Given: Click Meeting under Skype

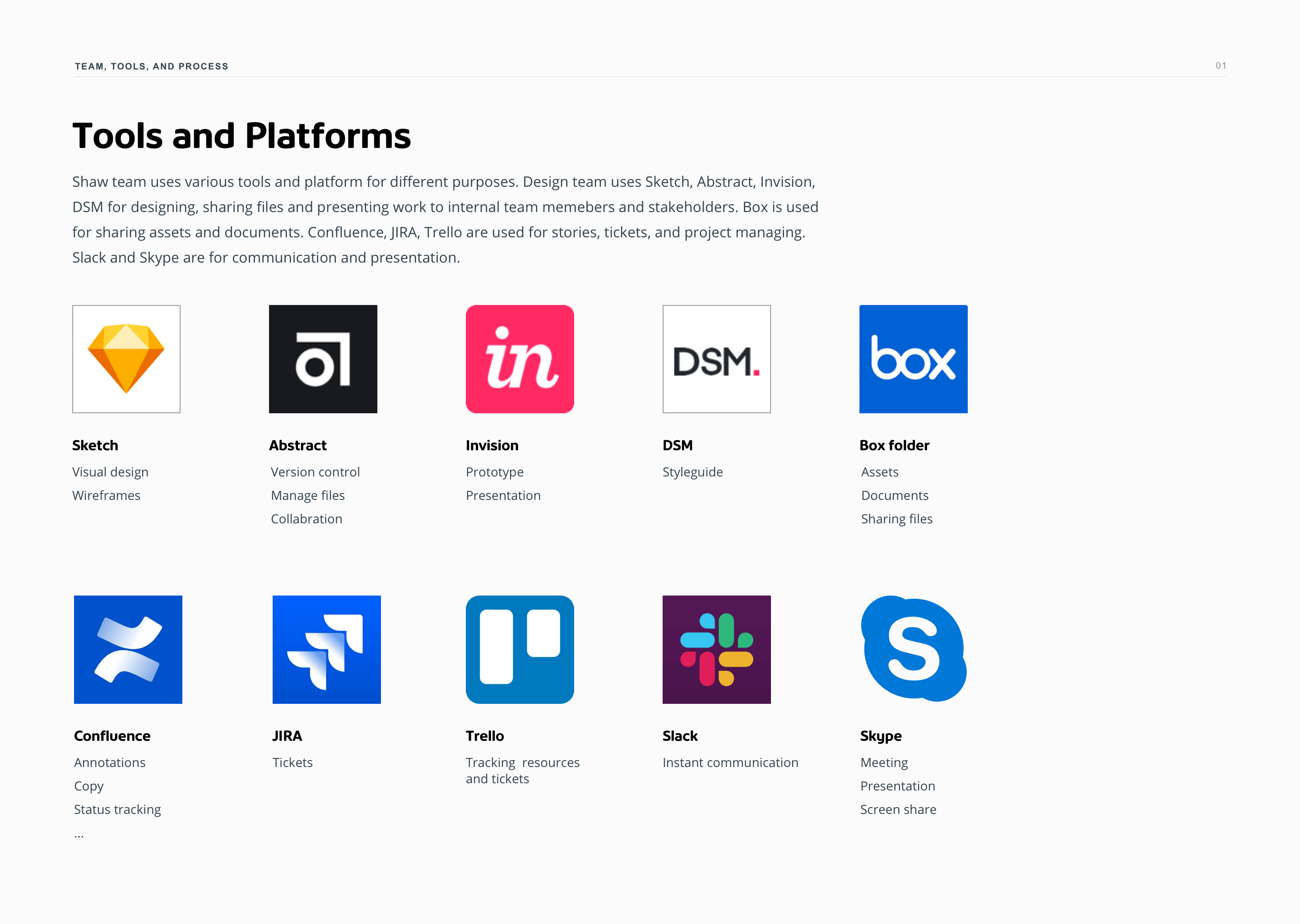Looking at the screenshot, I should [884, 762].
